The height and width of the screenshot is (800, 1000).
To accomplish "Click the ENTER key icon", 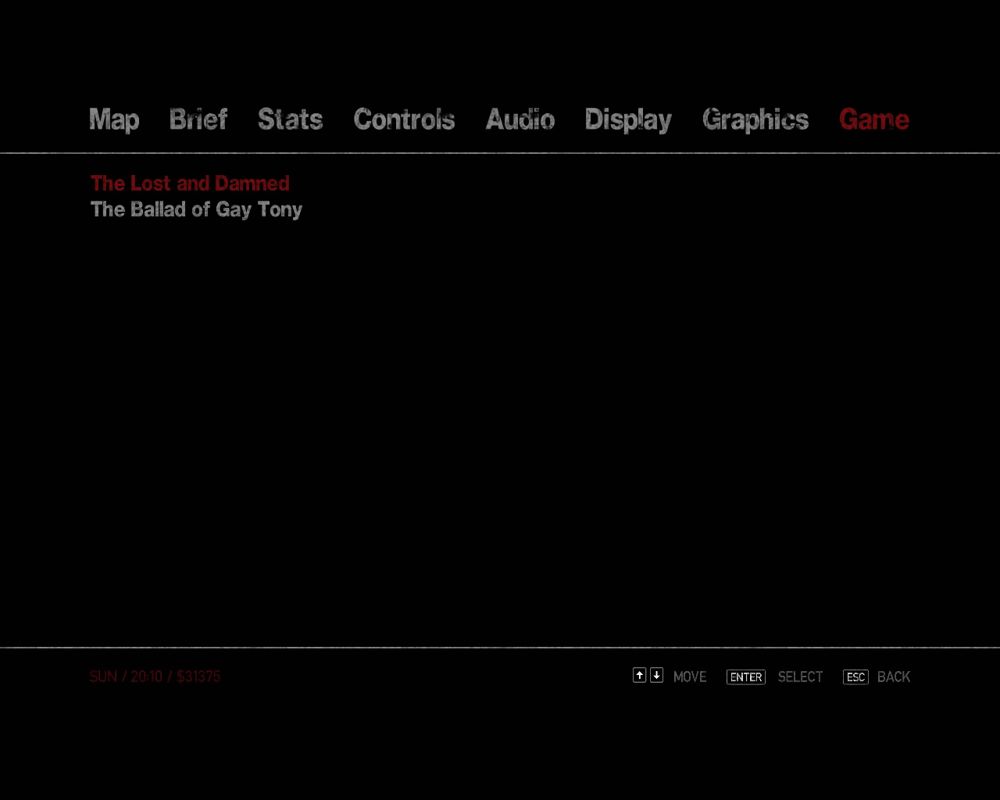I will pyautogui.click(x=746, y=677).
